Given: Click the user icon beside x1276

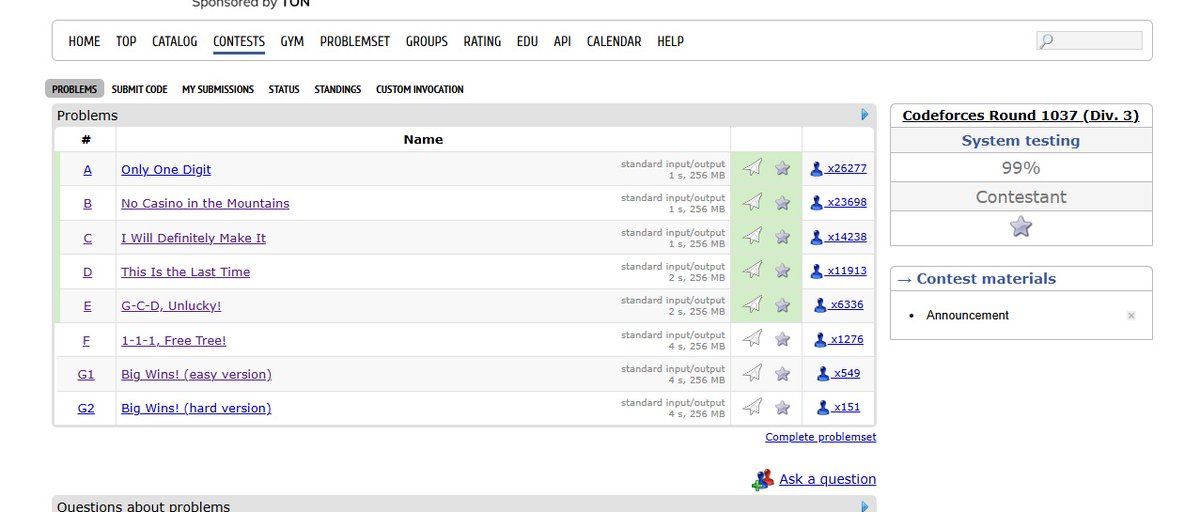Looking at the screenshot, I should (x=821, y=339).
